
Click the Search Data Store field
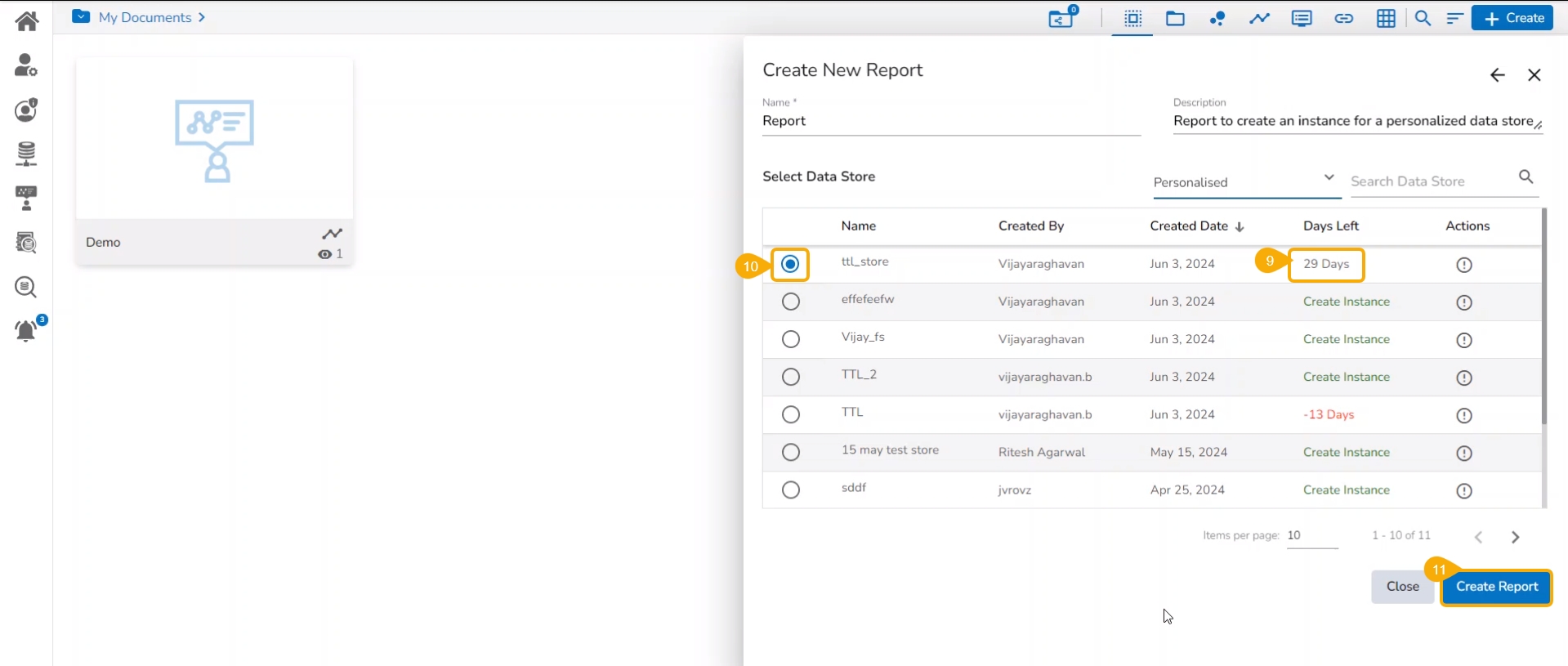click(1431, 181)
